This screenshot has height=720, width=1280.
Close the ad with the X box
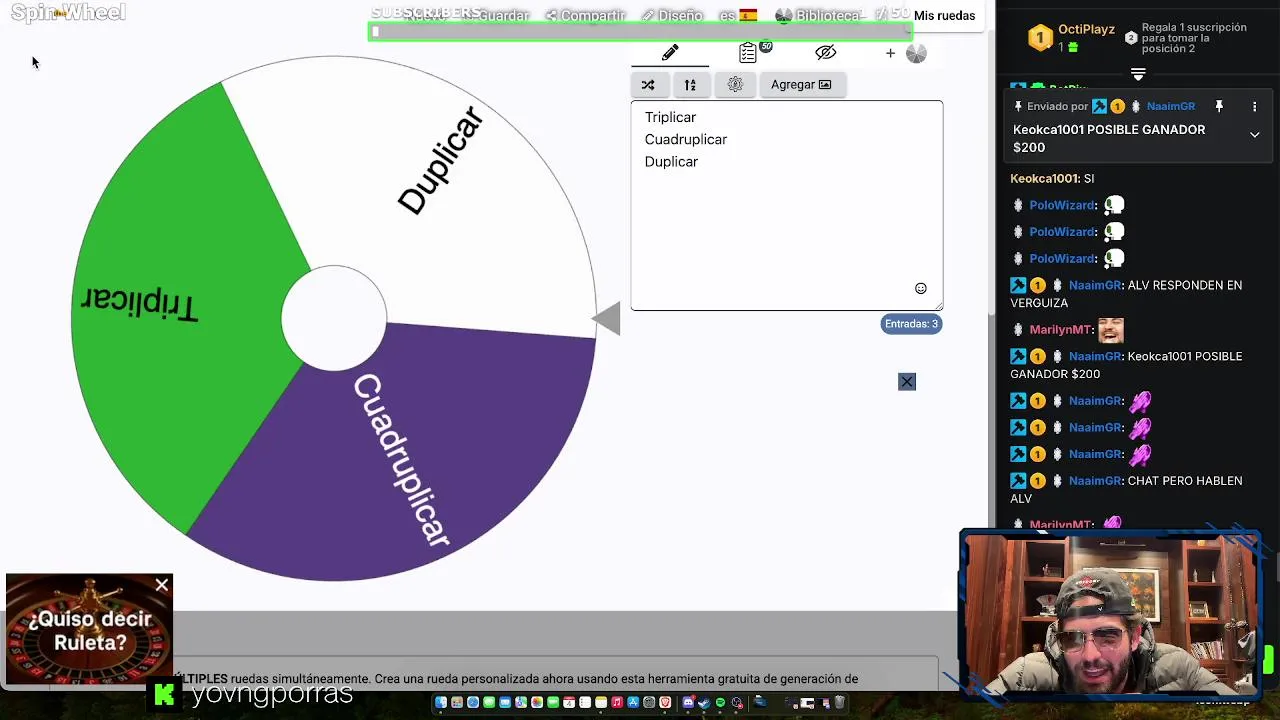coord(907,382)
